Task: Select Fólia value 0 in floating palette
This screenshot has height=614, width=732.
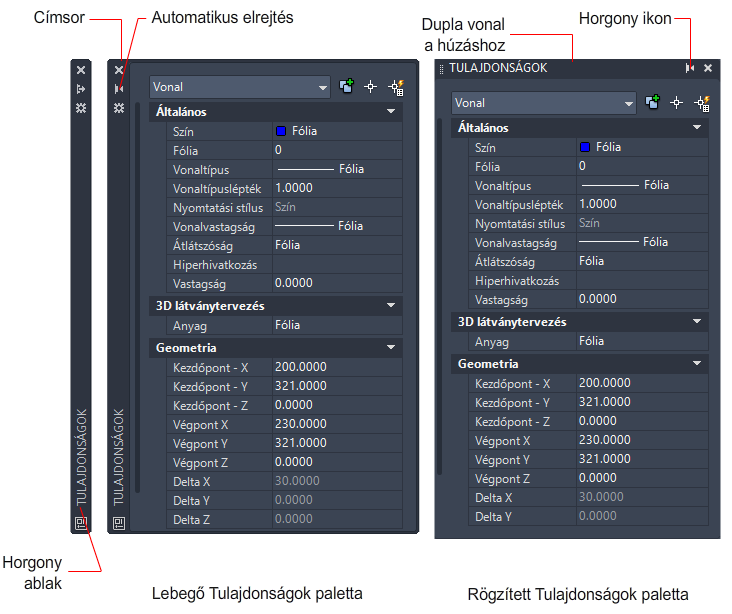Action: (x=337, y=150)
